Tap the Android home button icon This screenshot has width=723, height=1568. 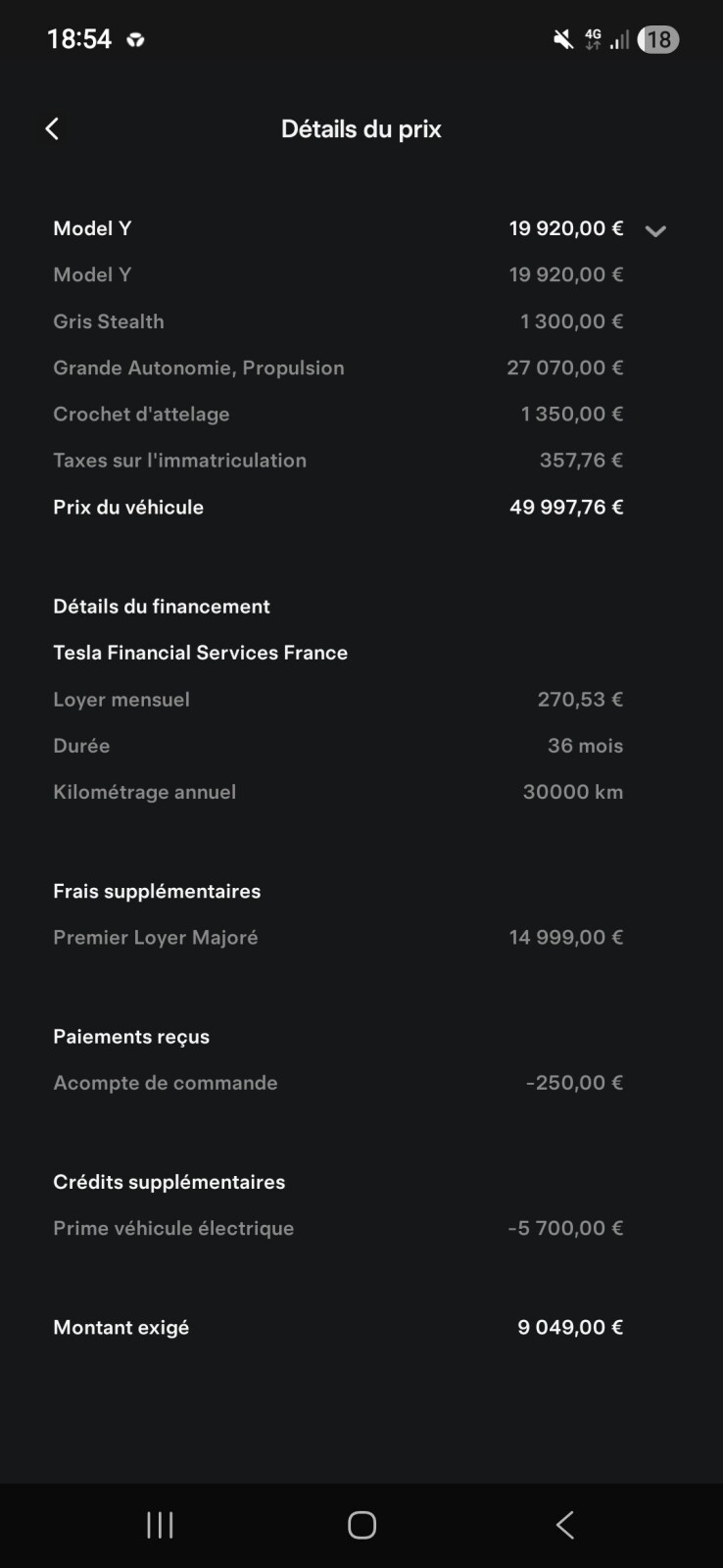coord(361,1525)
